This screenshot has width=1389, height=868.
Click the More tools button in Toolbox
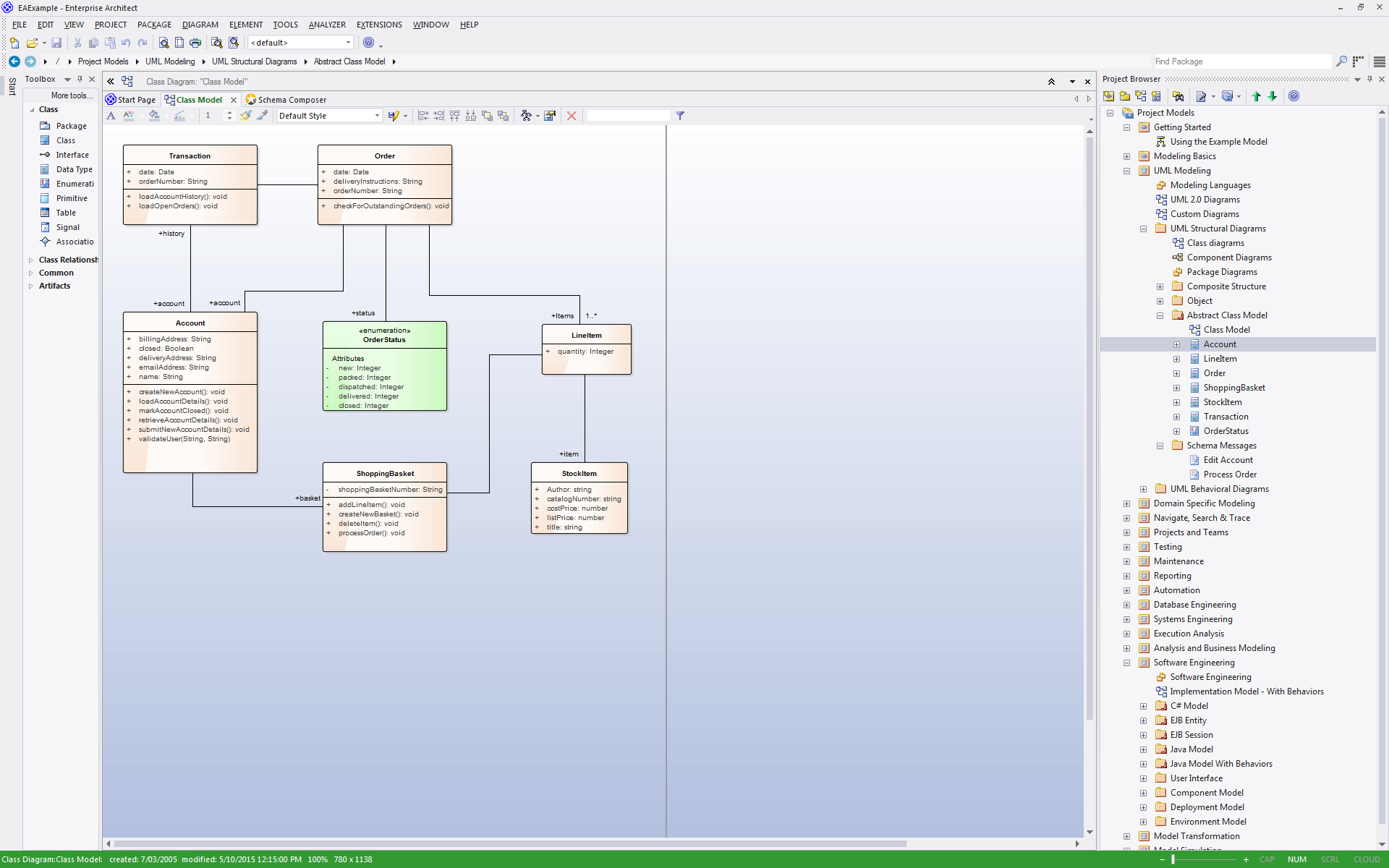pyautogui.click(x=72, y=95)
